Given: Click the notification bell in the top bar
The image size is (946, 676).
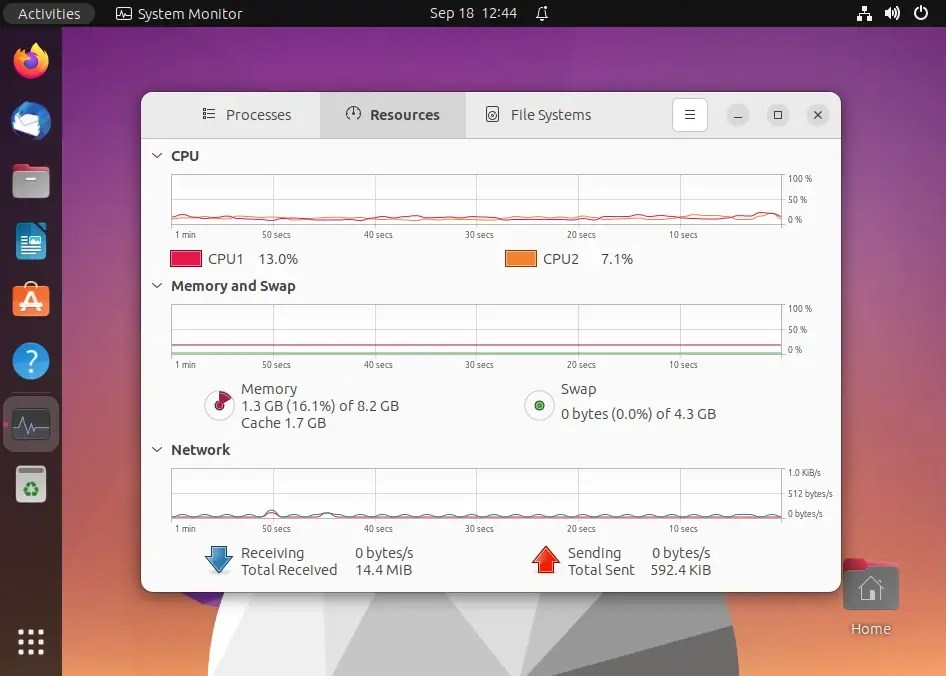Looking at the screenshot, I should click(x=541, y=13).
